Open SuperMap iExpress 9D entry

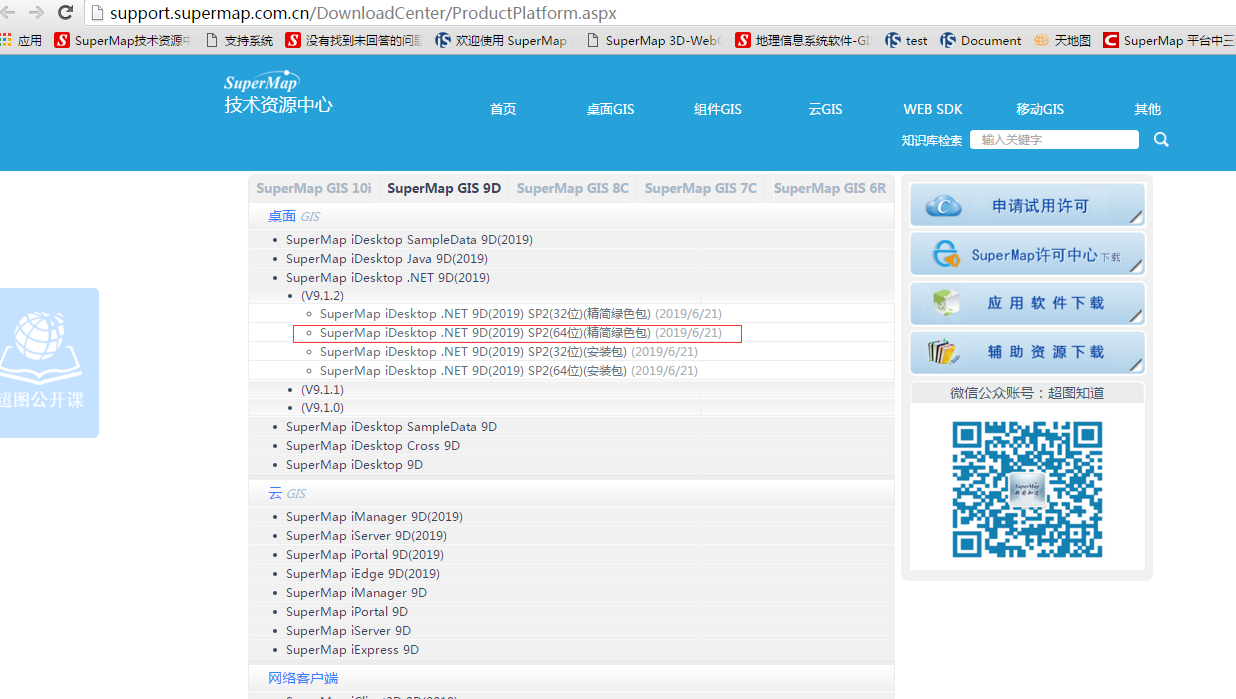click(352, 650)
